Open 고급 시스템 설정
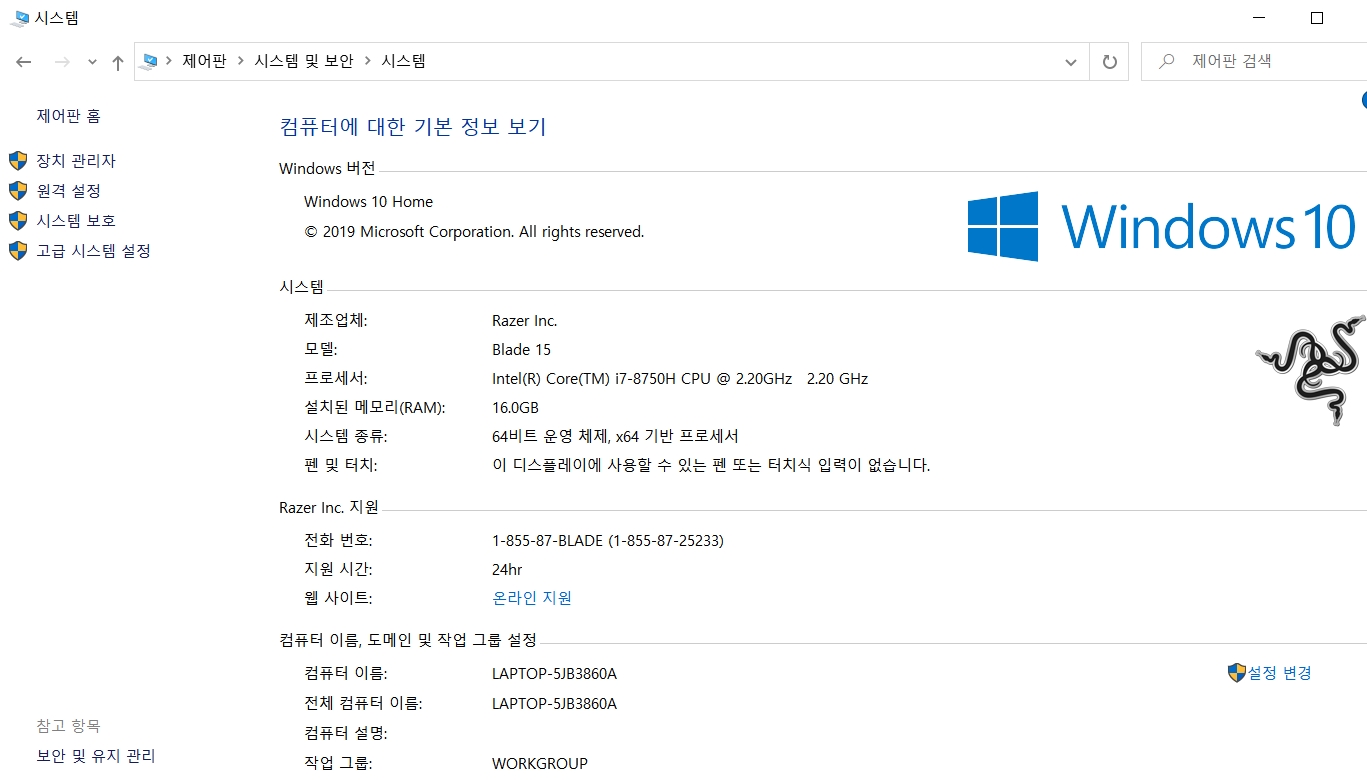Image resolution: width=1367 pixels, height=780 pixels. tap(94, 251)
